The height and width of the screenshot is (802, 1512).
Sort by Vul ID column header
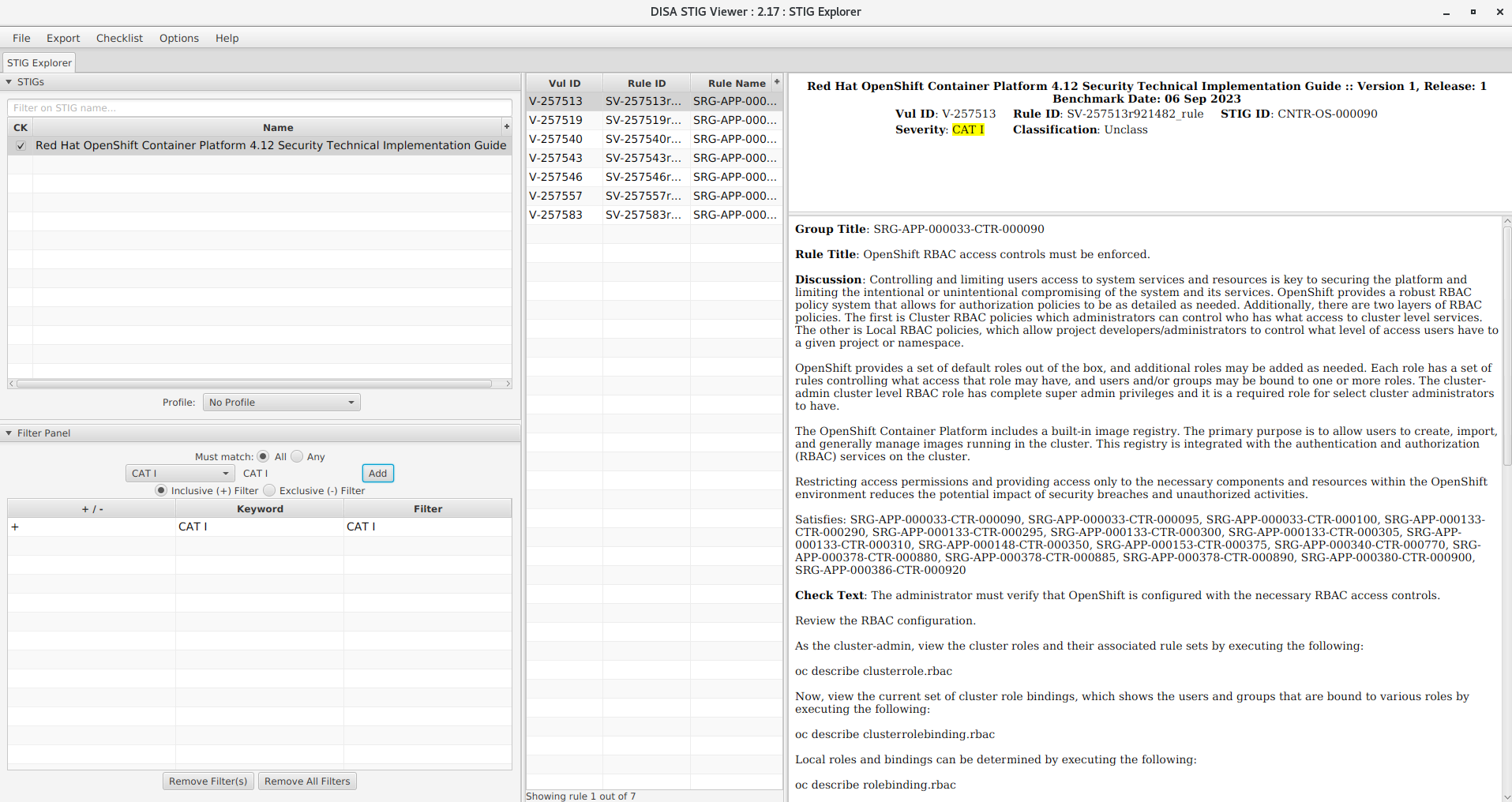tap(565, 83)
